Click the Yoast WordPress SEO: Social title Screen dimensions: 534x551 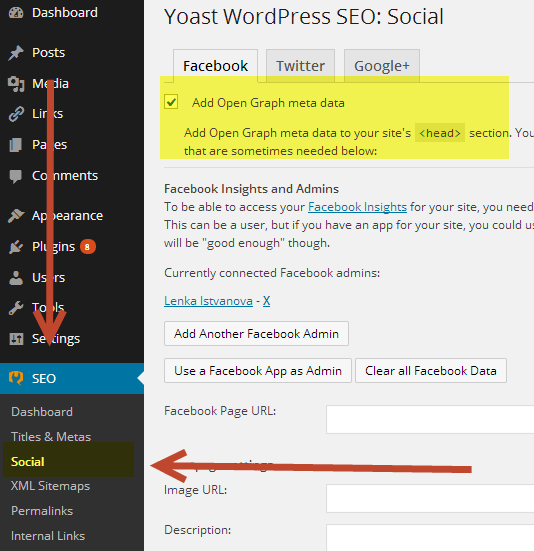pos(304,17)
